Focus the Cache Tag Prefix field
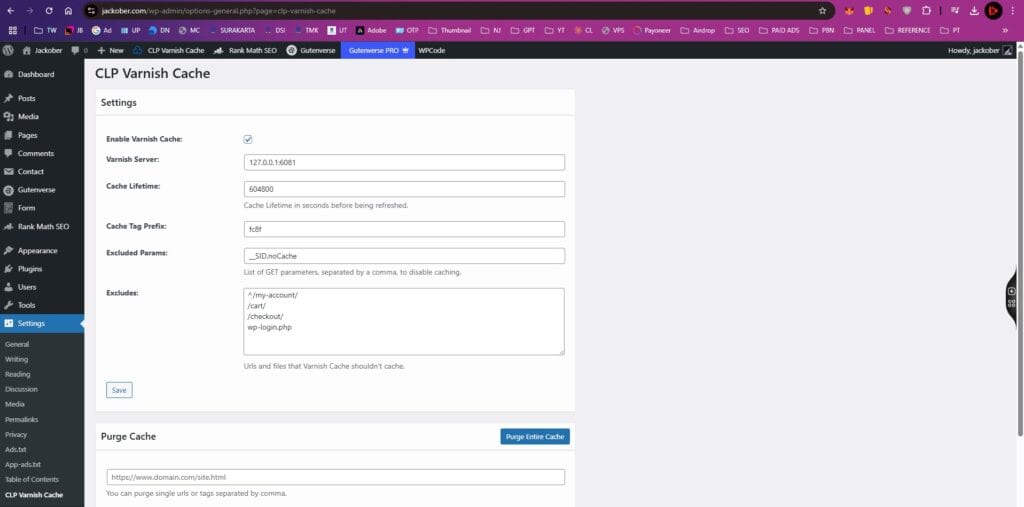The height and width of the screenshot is (507, 1024). [x=404, y=229]
